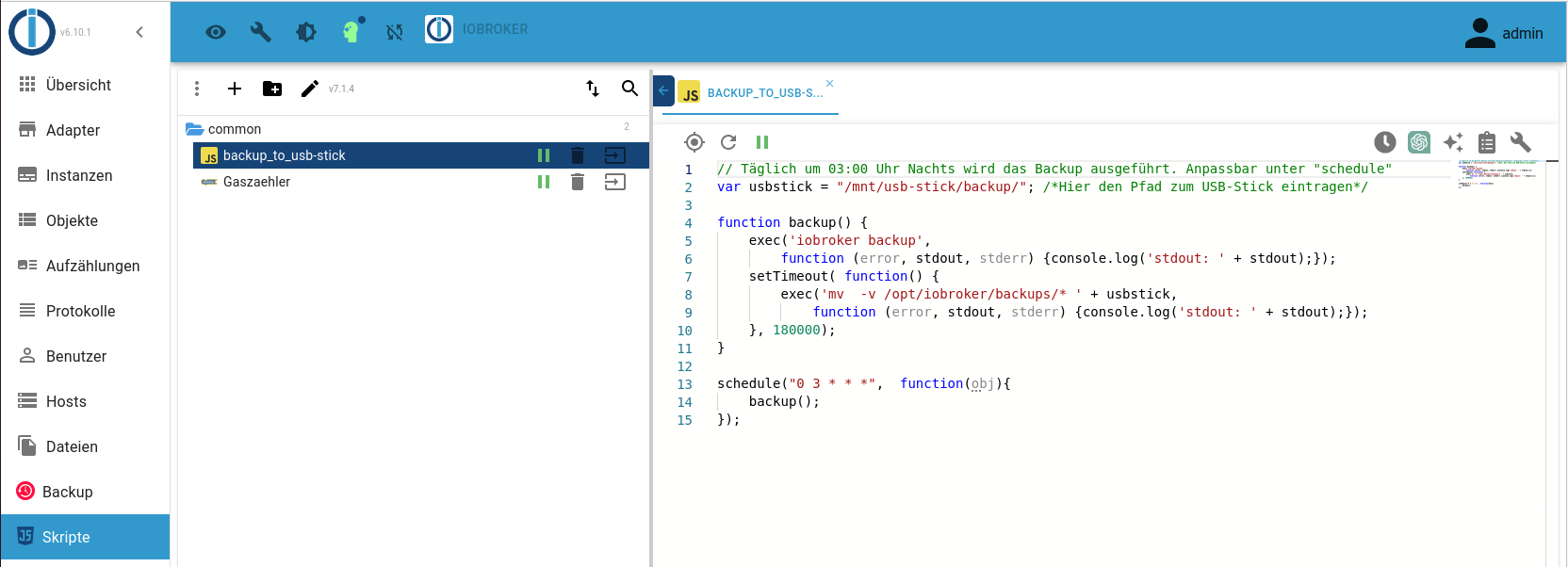Switch theme with brightness icon
This screenshot has width=1568, height=567.
point(306,32)
